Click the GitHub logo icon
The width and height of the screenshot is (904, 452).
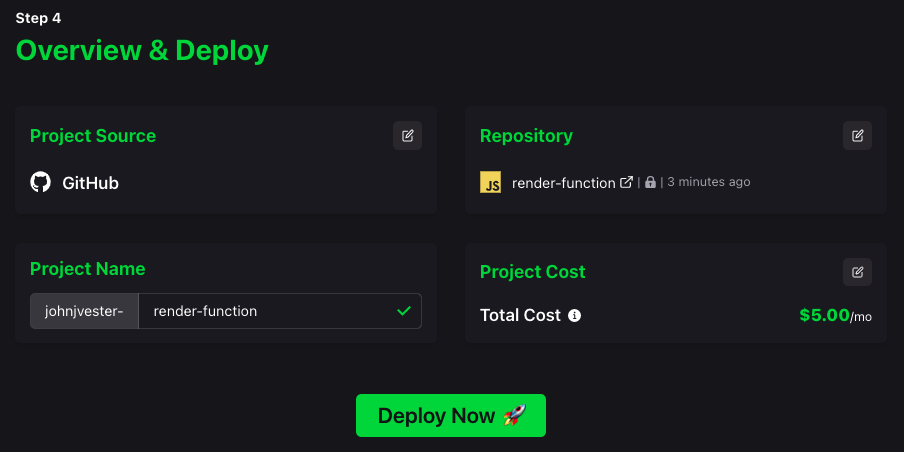pyautogui.click(x=41, y=183)
